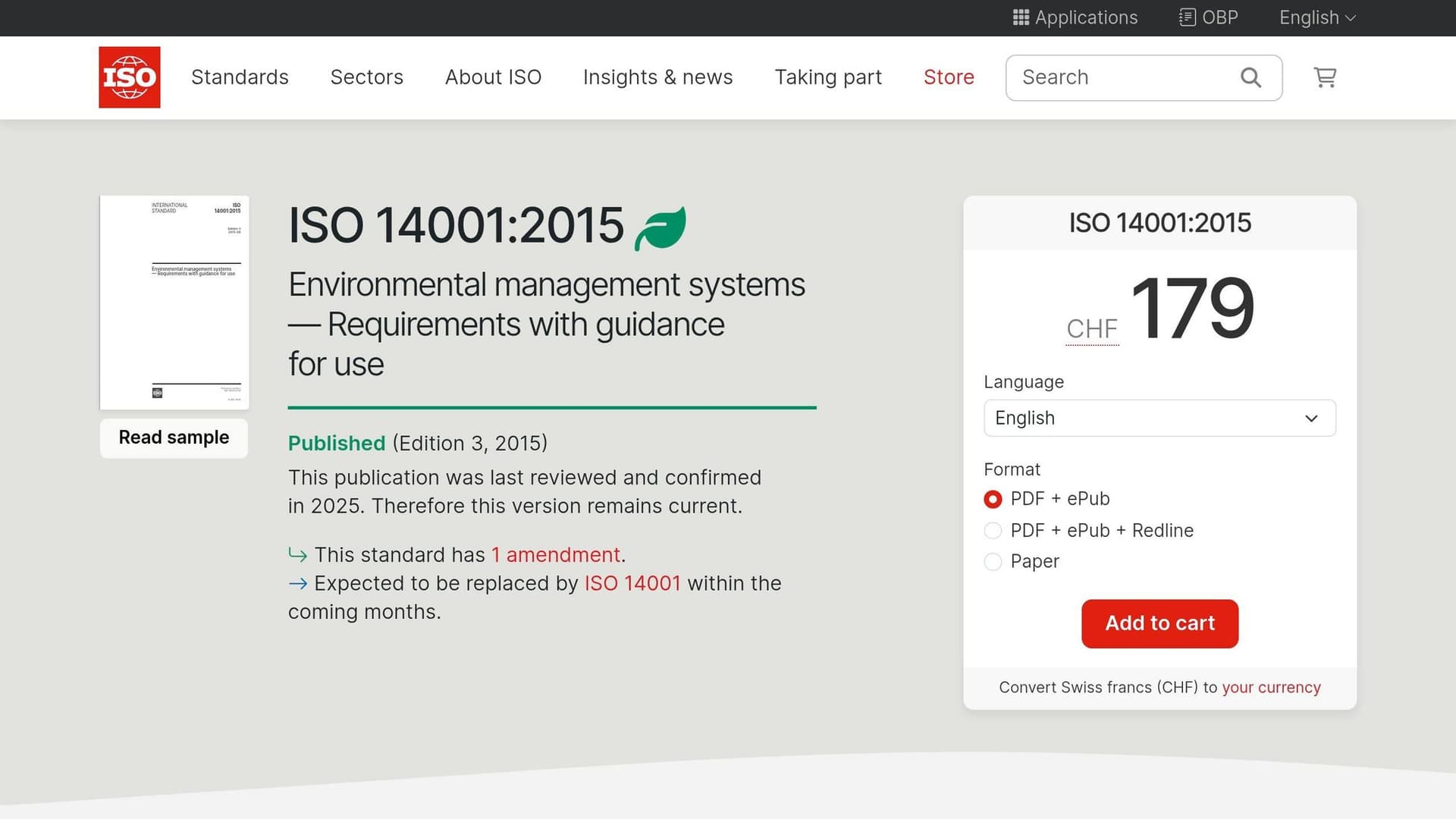1456x819 pixels.
Task: Open the Standards menu
Action: click(x=240, y=77)
